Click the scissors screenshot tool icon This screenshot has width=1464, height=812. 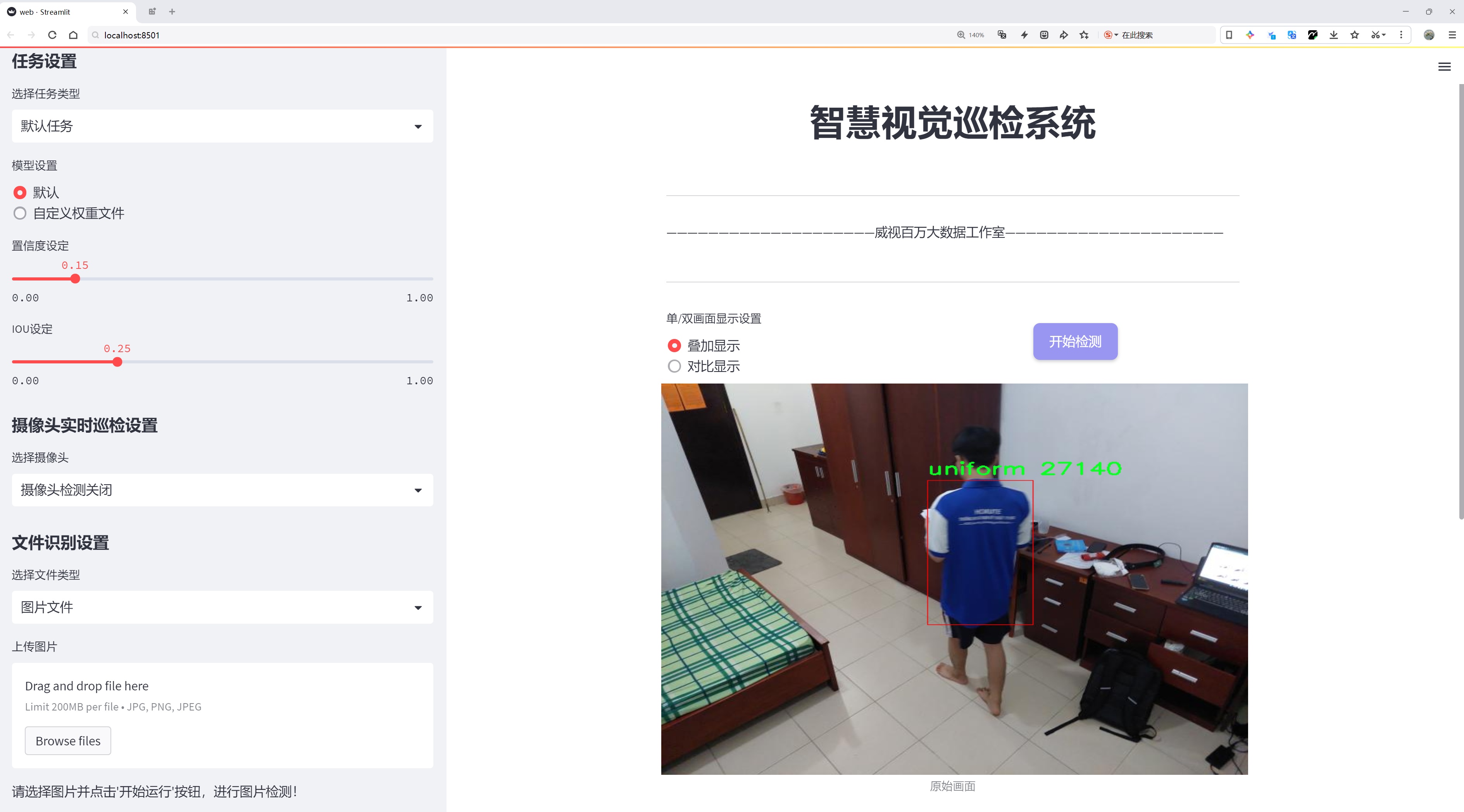click(1376, 35)
